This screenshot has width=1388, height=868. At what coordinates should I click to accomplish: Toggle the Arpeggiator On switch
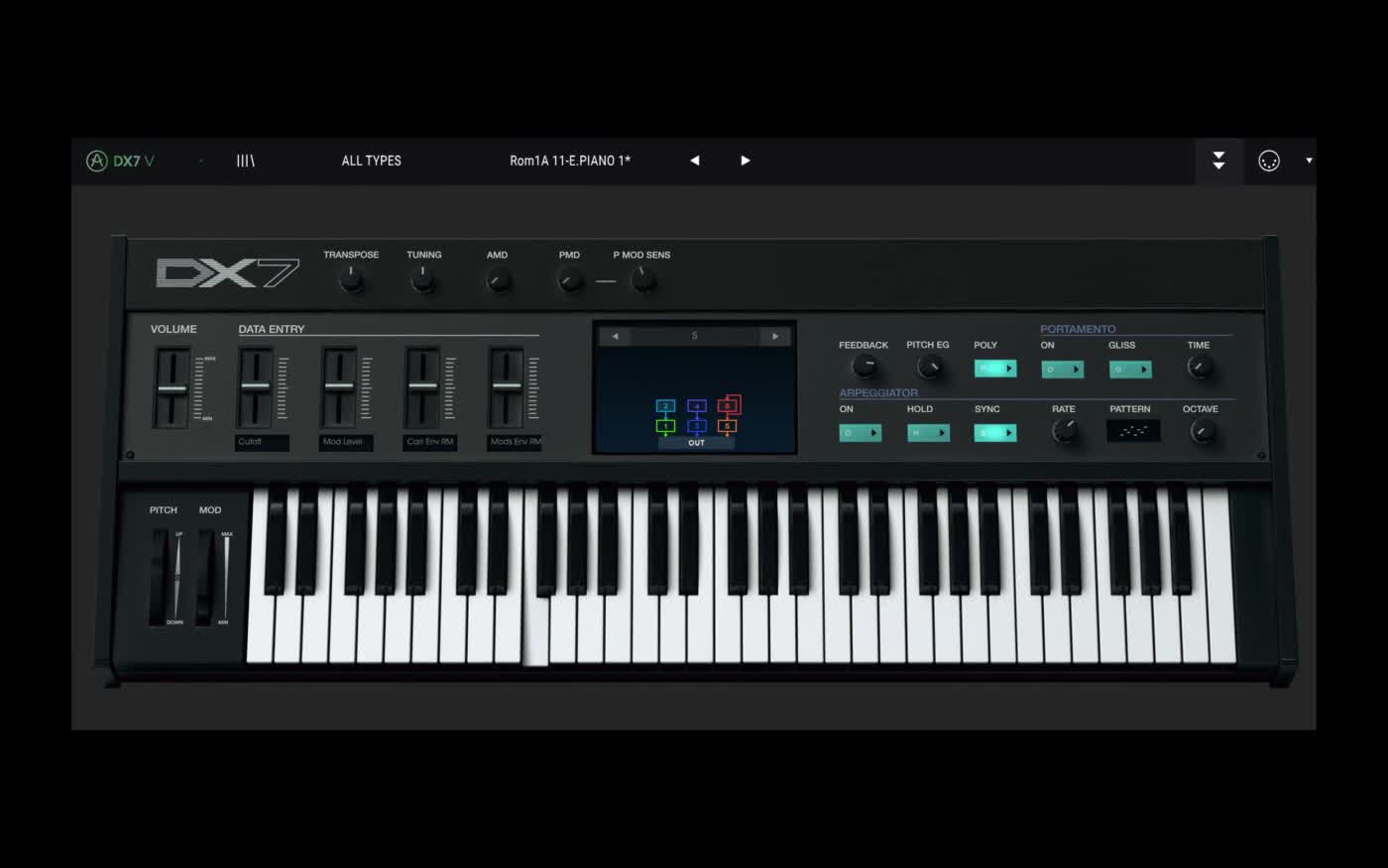coord(861,432)
